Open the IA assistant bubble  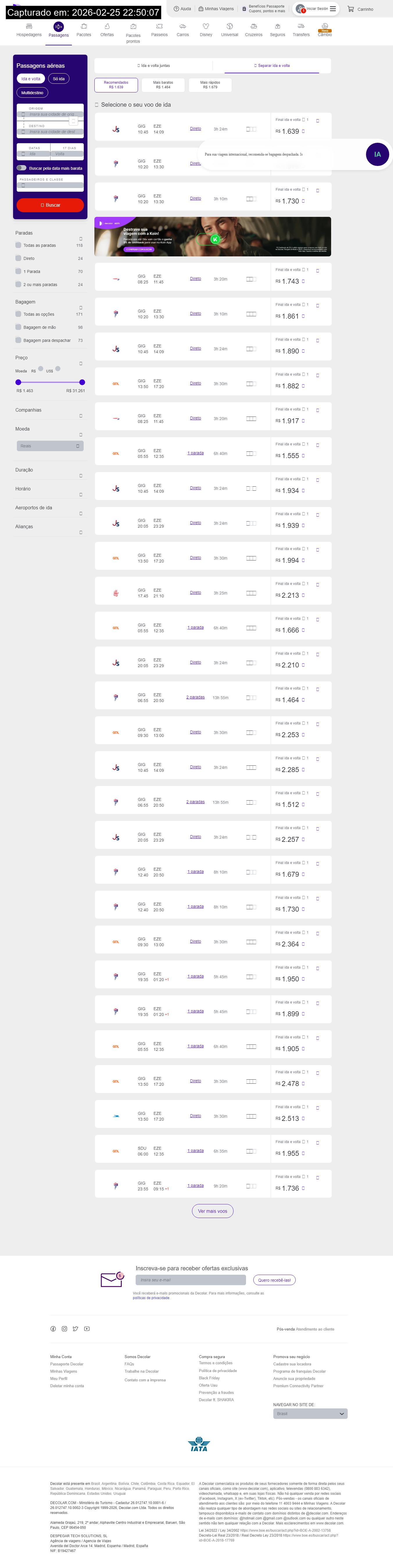[377, 155]
